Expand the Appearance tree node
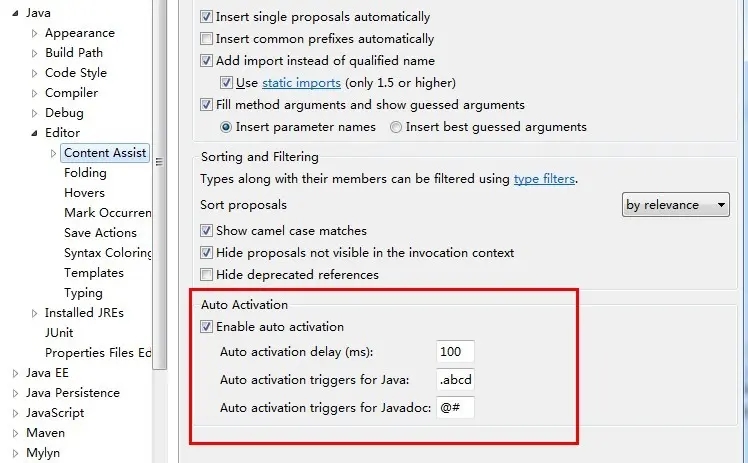This screenshot has height=463, width=748. pyautogui.click(x=35, y=33)
